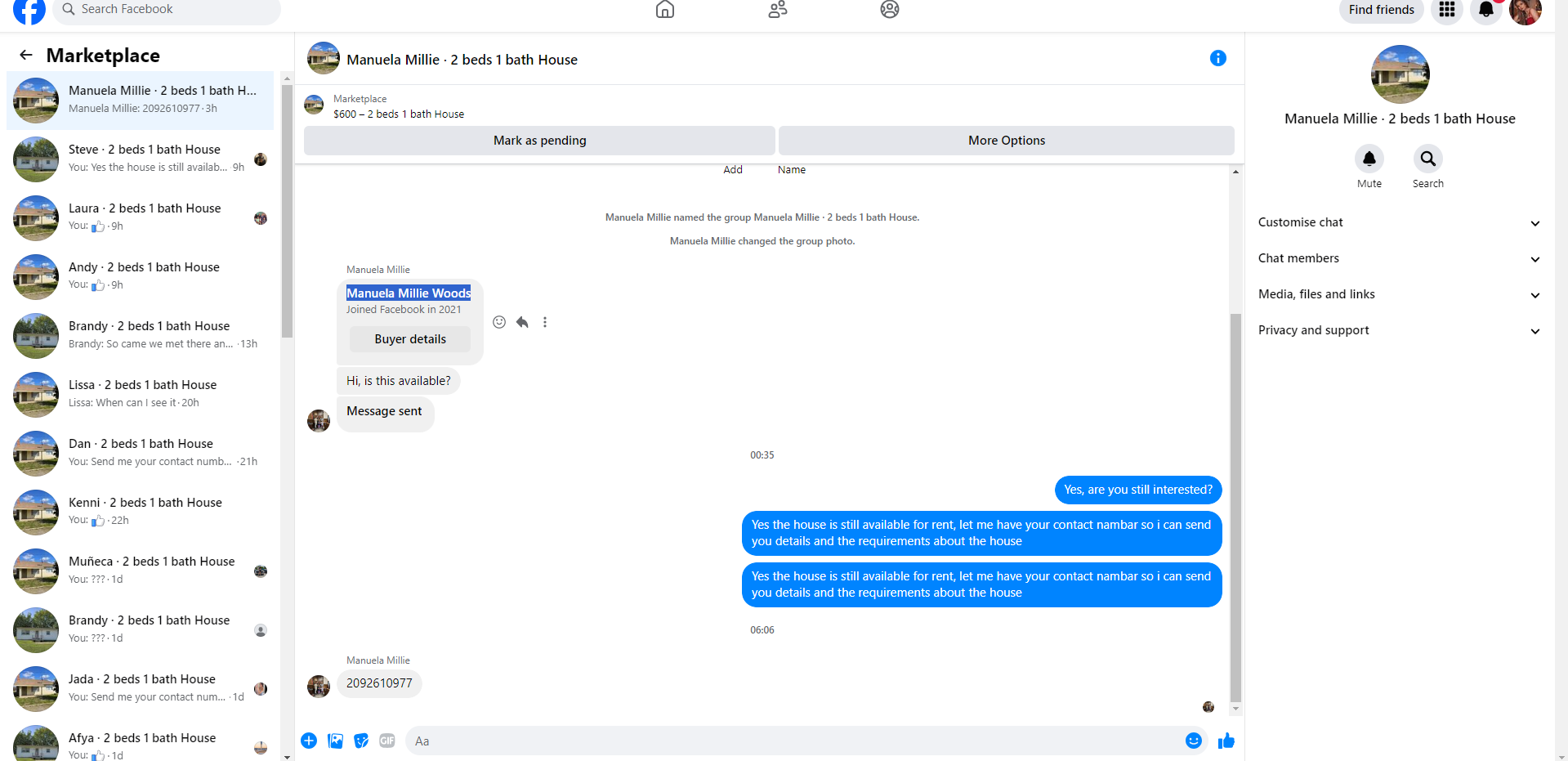Open Lissa's house conversation
Viewport: 1568px width, 761px height.
pos(141,394)
